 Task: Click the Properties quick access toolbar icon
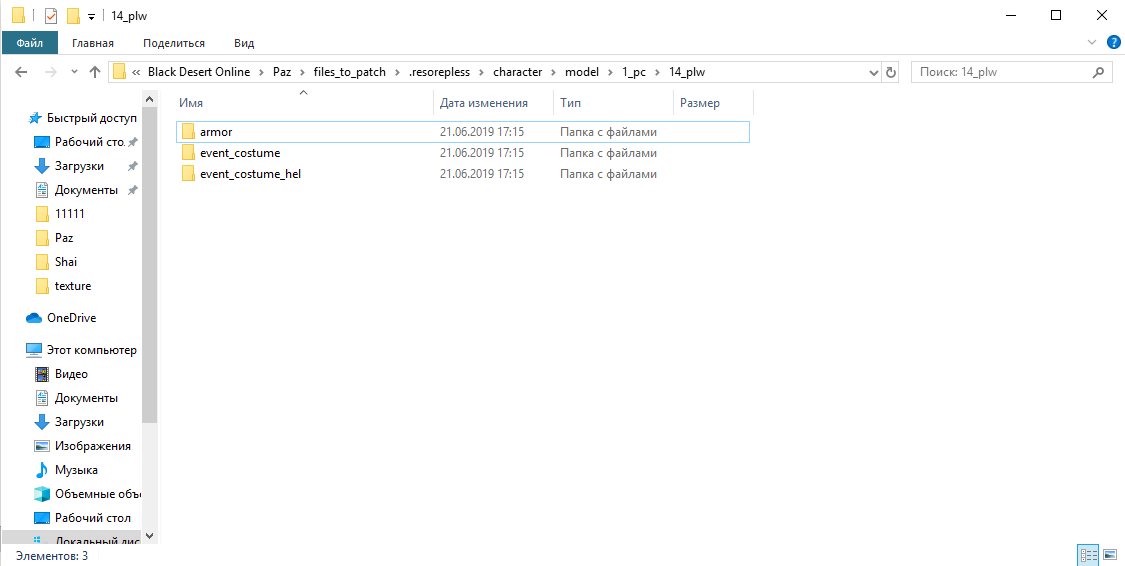tap(51, 16)
